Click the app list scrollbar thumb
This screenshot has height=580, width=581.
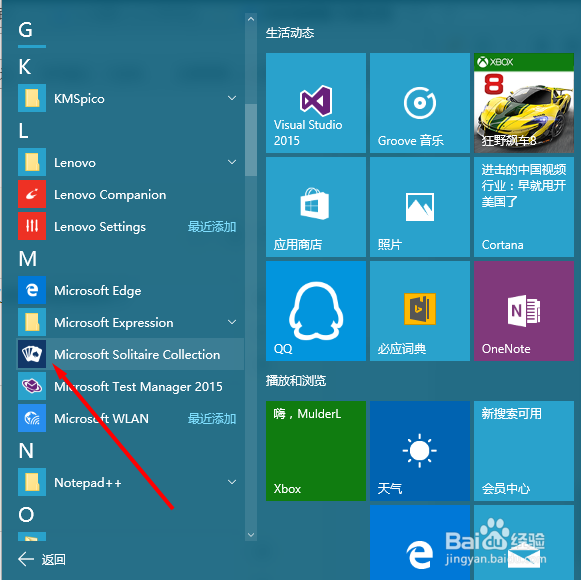pos(251,140)
